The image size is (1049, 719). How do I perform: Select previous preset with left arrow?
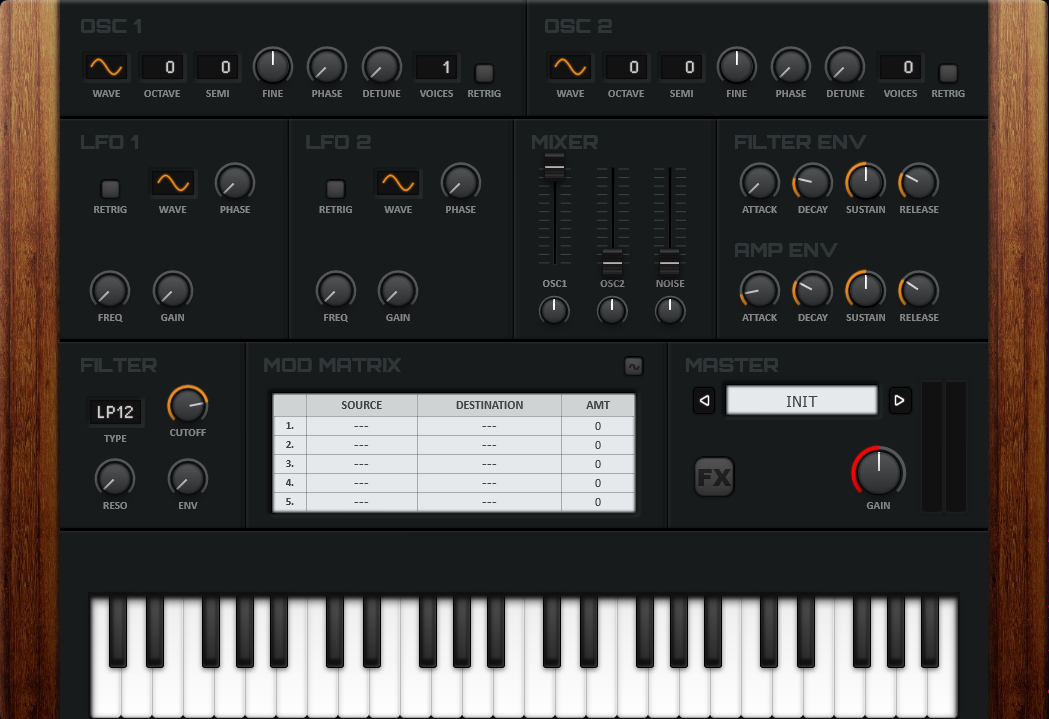(704, 401)
